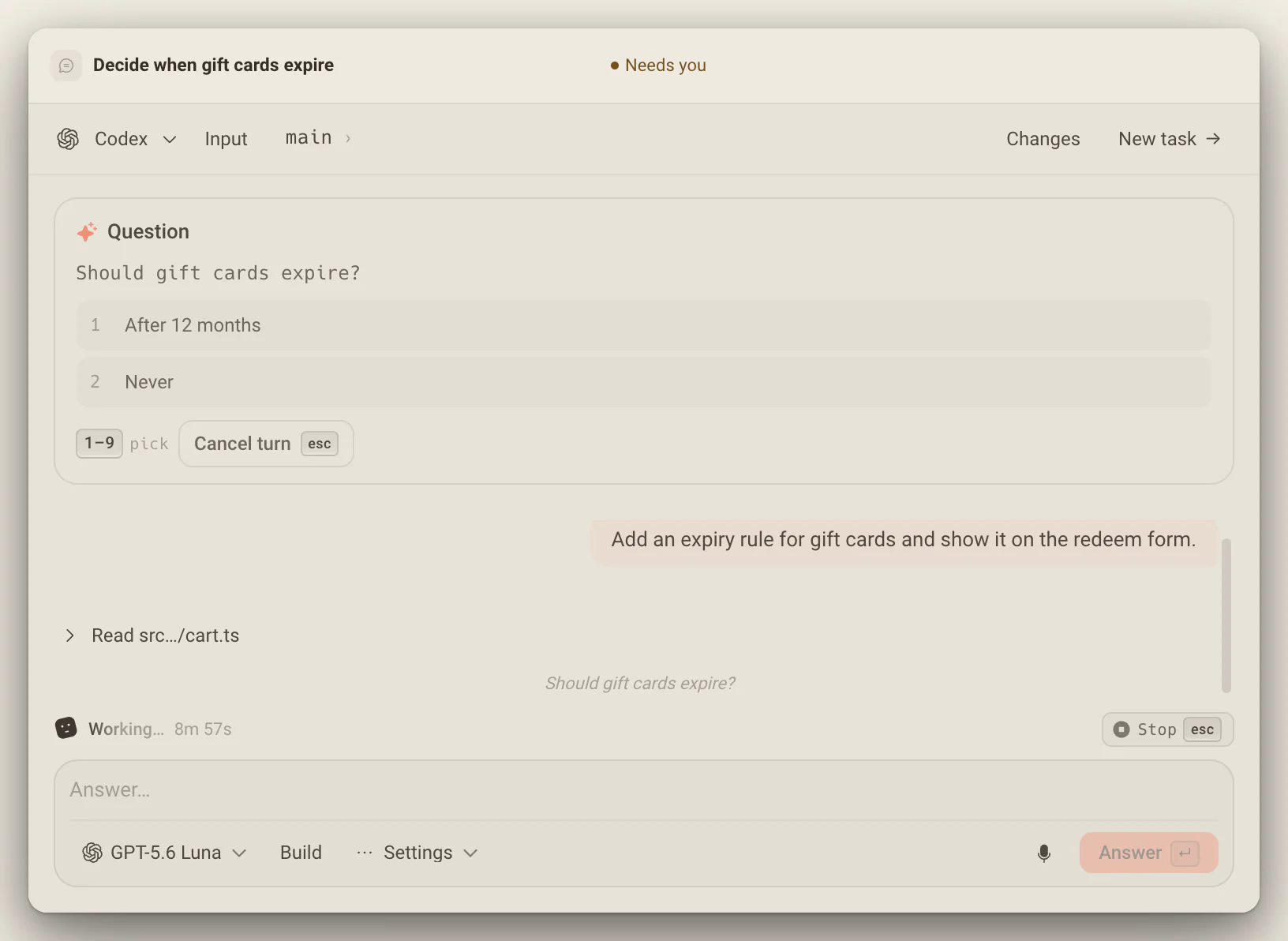Image resolution: width=1288 pixels, height=941 pixels.
Task: Open the Changes view
Action: point(1043,139)
